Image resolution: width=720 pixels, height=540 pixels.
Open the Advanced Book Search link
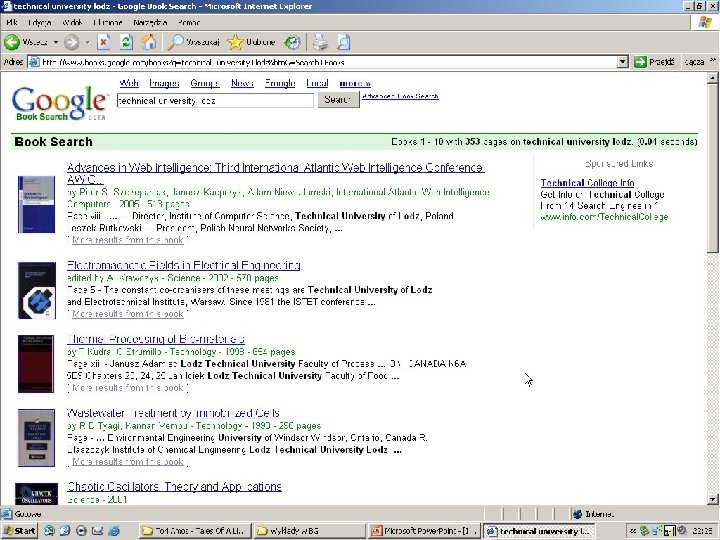[x=400, y=96]
